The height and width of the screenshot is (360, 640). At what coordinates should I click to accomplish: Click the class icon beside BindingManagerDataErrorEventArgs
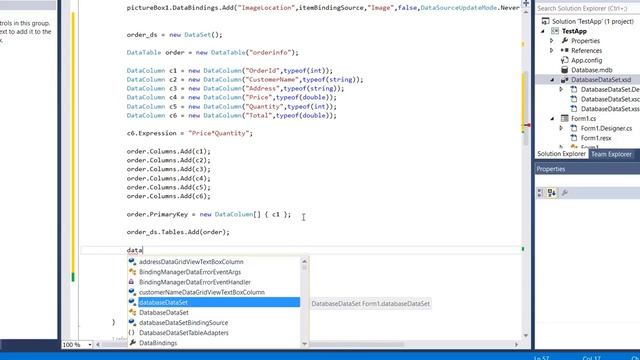(132, 271)
